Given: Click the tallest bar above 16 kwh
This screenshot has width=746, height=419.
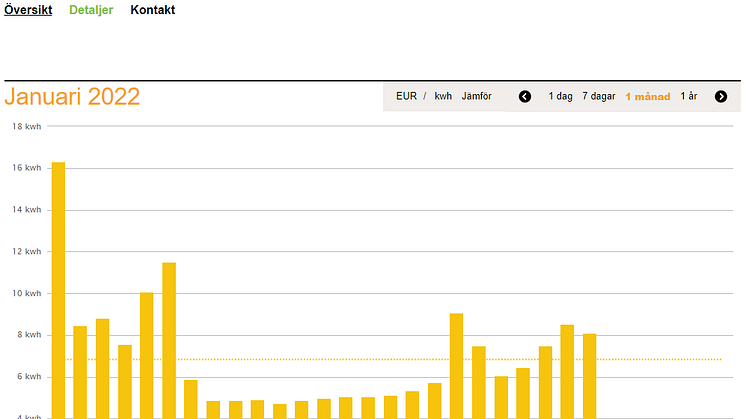Looking at the screenshot, I should tap(58, 291).
